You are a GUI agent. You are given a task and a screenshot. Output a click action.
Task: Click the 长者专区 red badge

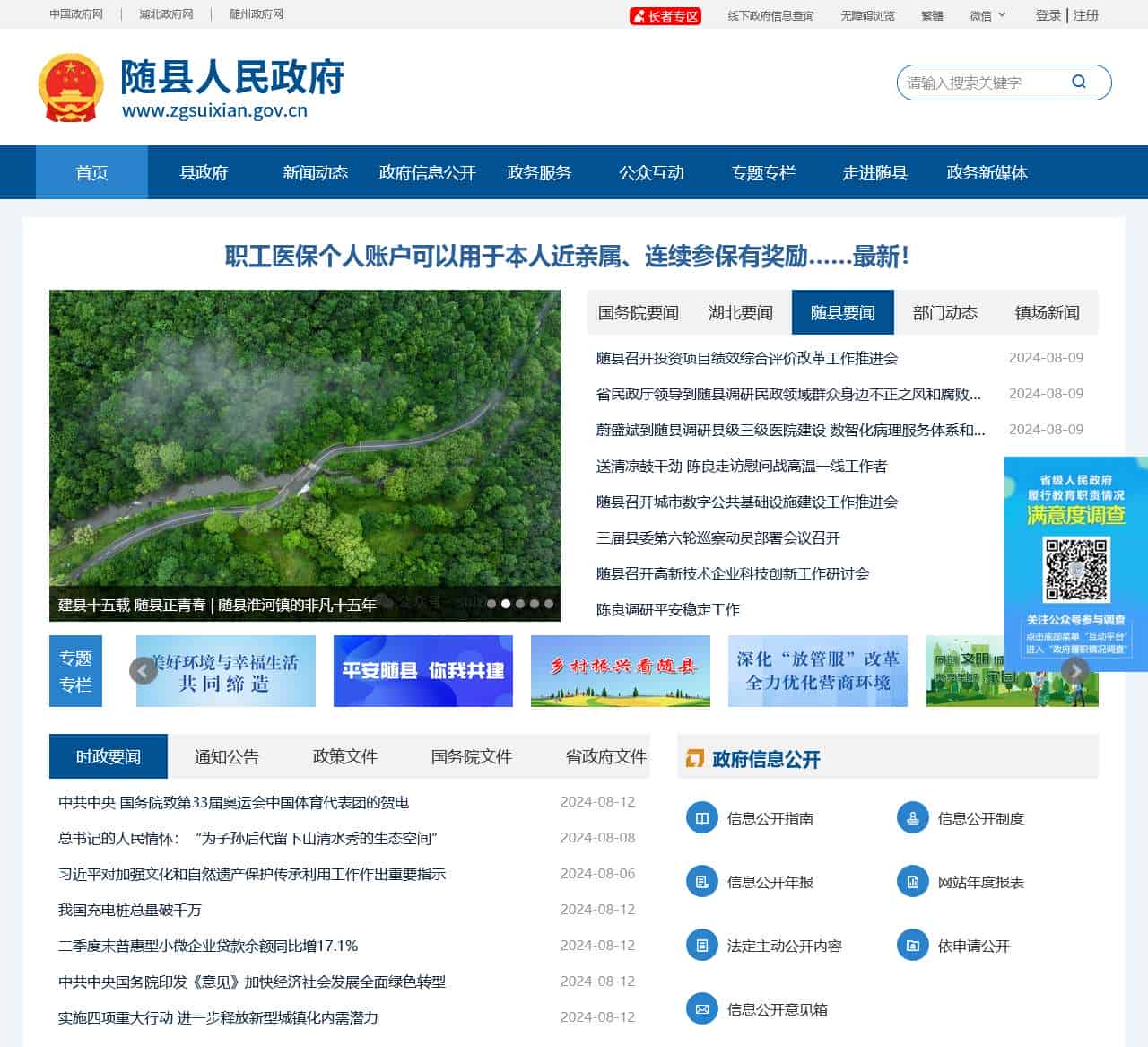point(665,15)
